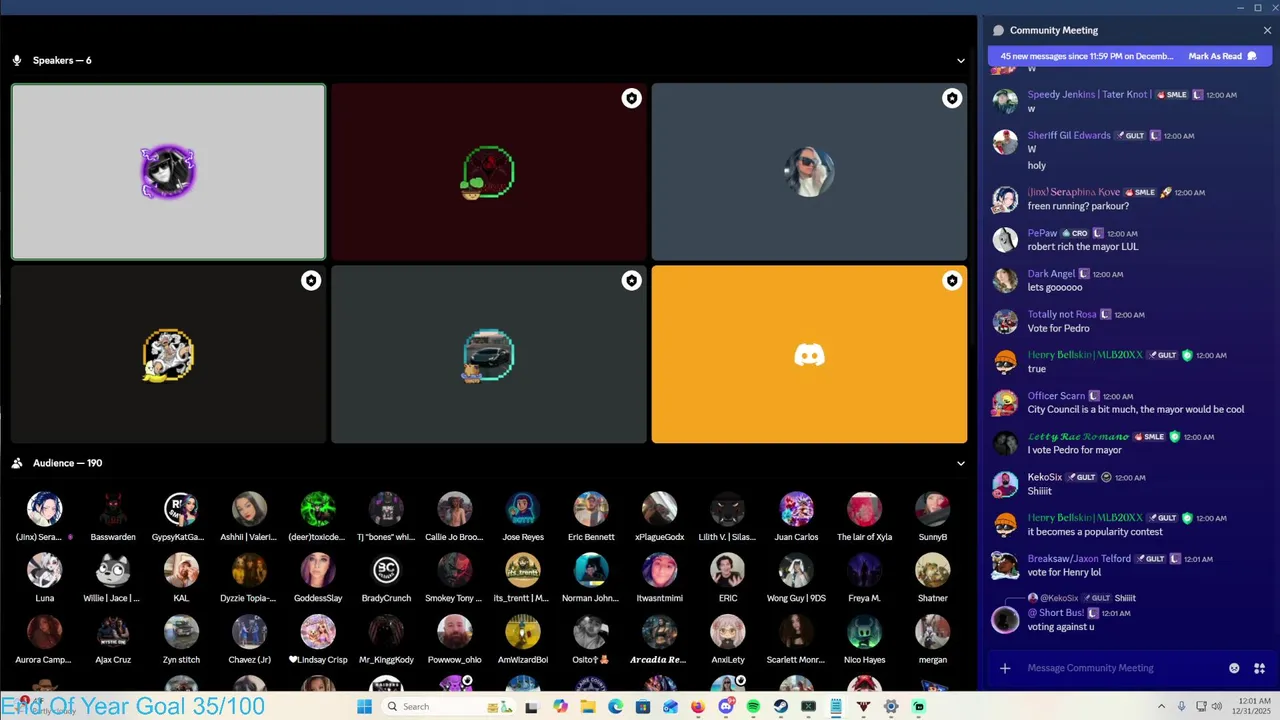Open File Explorer from the taskbar
Viewport: 1280px width, 720px height.
pyautogui.click(x=588, y=707)
